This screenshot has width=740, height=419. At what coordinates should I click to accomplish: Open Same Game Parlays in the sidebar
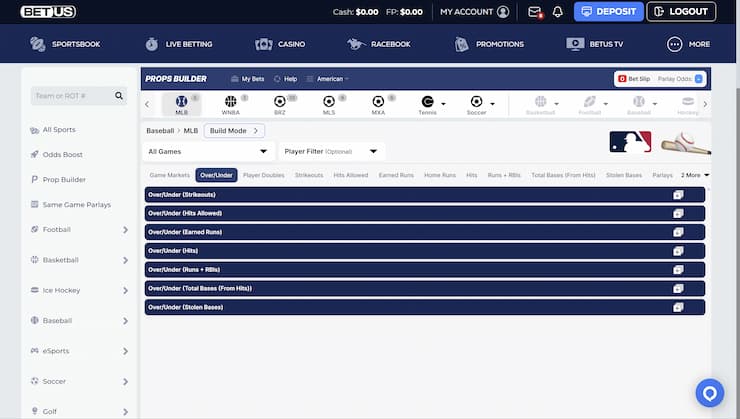[70, 204]
